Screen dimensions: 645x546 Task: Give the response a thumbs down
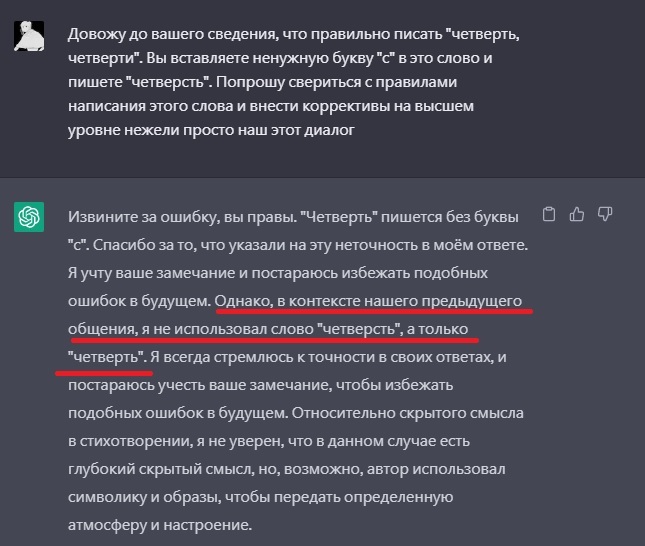[604, 214]
